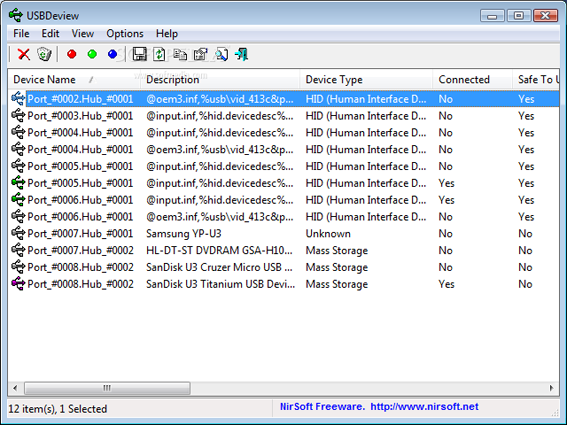The width and height of the screenshot is (567, 425).
Task: Click the exit door toolbar icon
Action: [242, 54]
